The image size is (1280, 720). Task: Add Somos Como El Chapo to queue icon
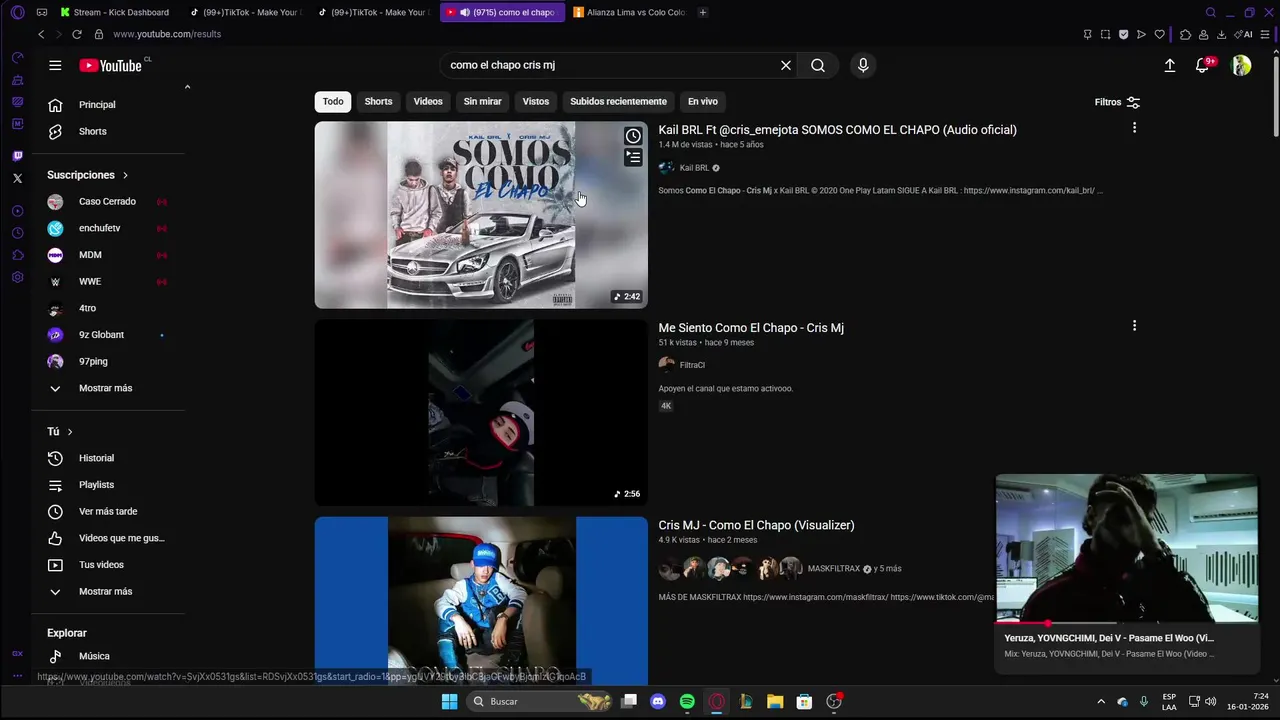tap(633, 157)
